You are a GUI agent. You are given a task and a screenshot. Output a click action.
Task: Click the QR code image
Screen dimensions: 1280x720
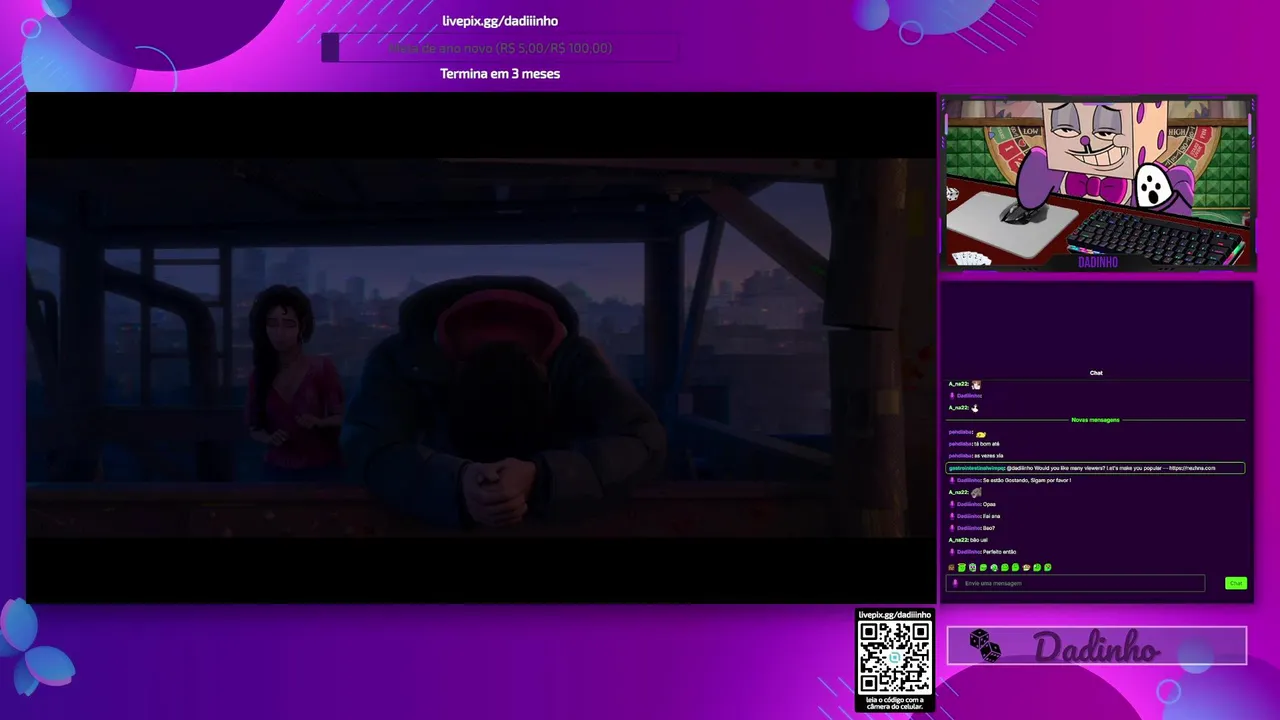click(894, 656)
